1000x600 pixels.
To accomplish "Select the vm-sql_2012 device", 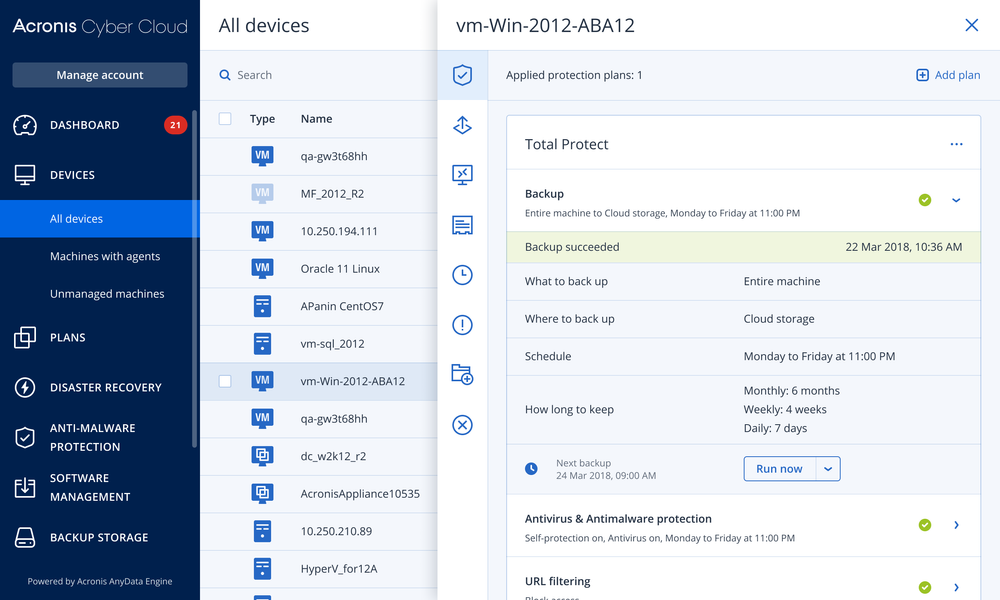I will (319, 344).
